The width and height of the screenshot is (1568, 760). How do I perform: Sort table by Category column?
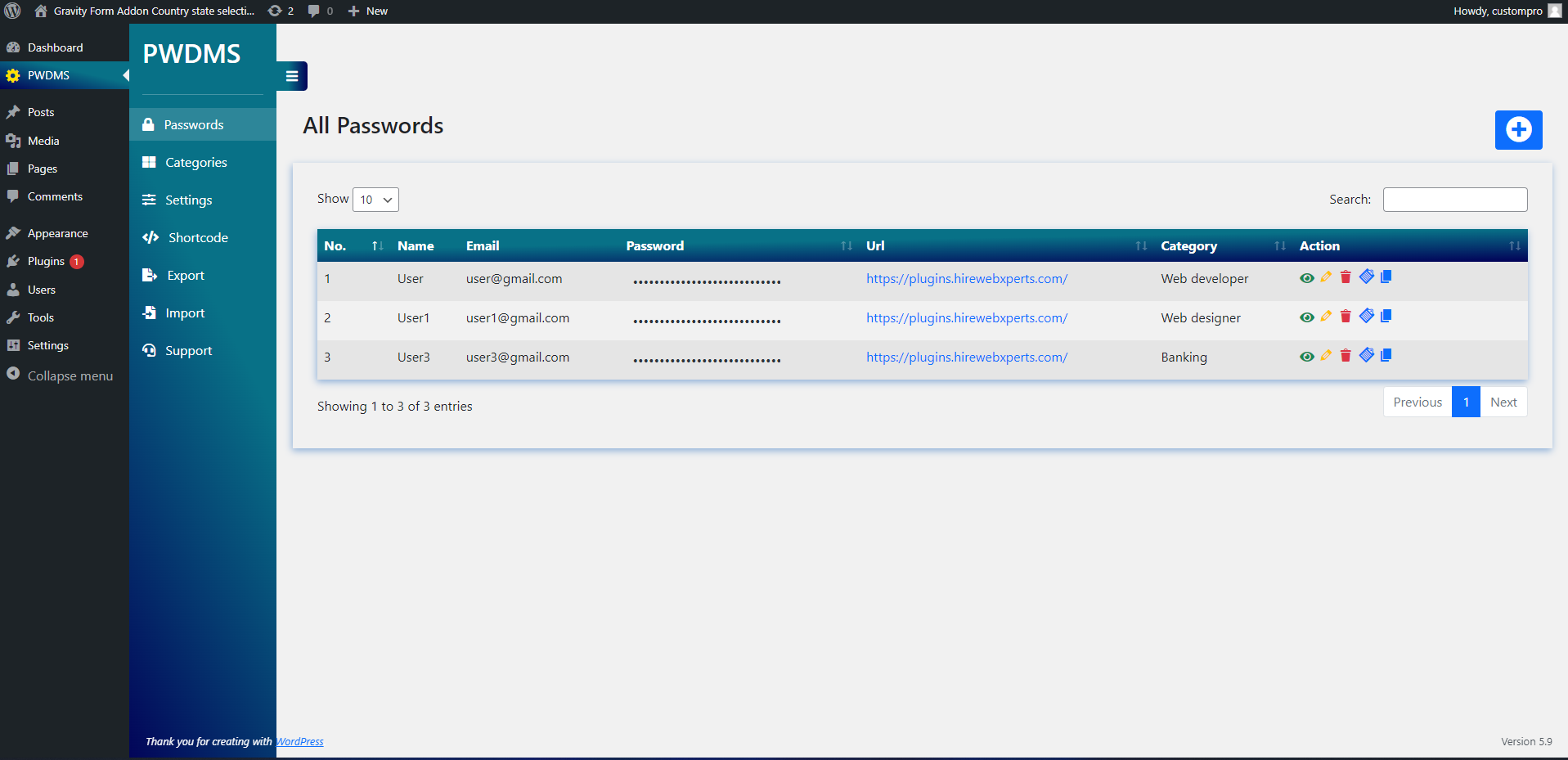(x=1224, y=245)
